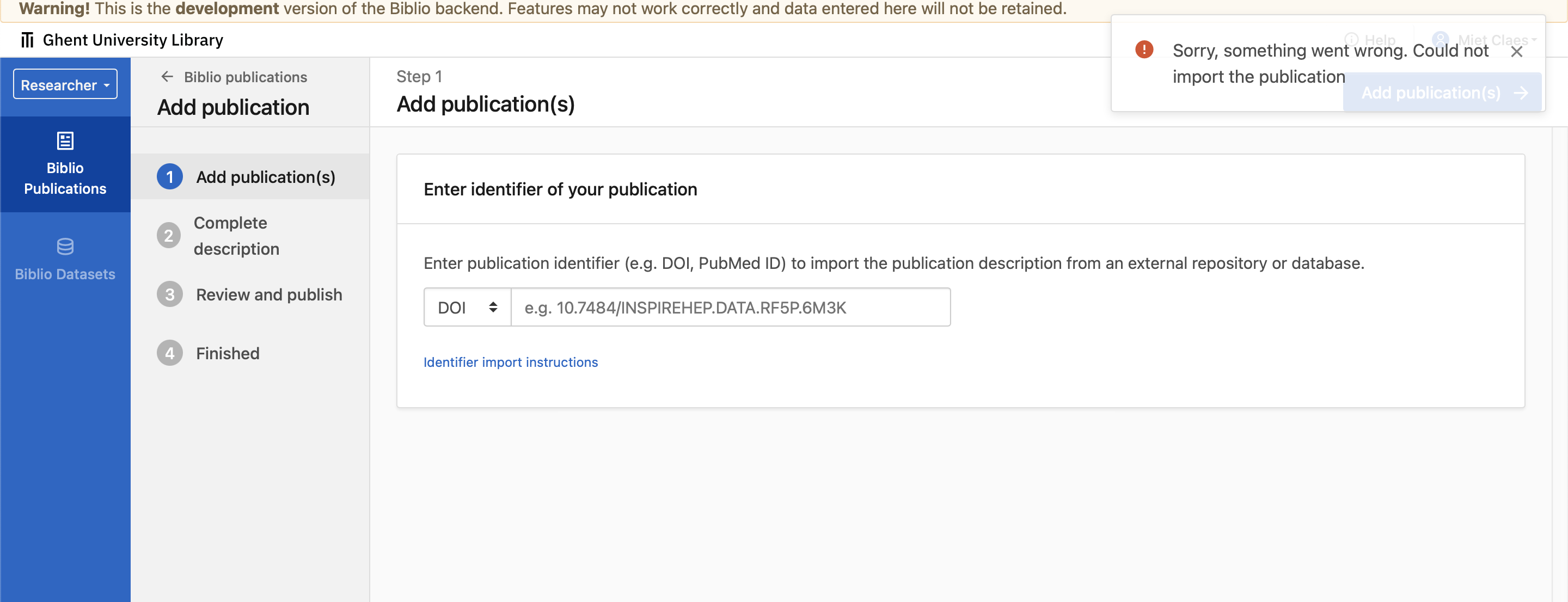Select step 4 Finished
This screenshot has height=602, width=1568.
click(227, 353)
